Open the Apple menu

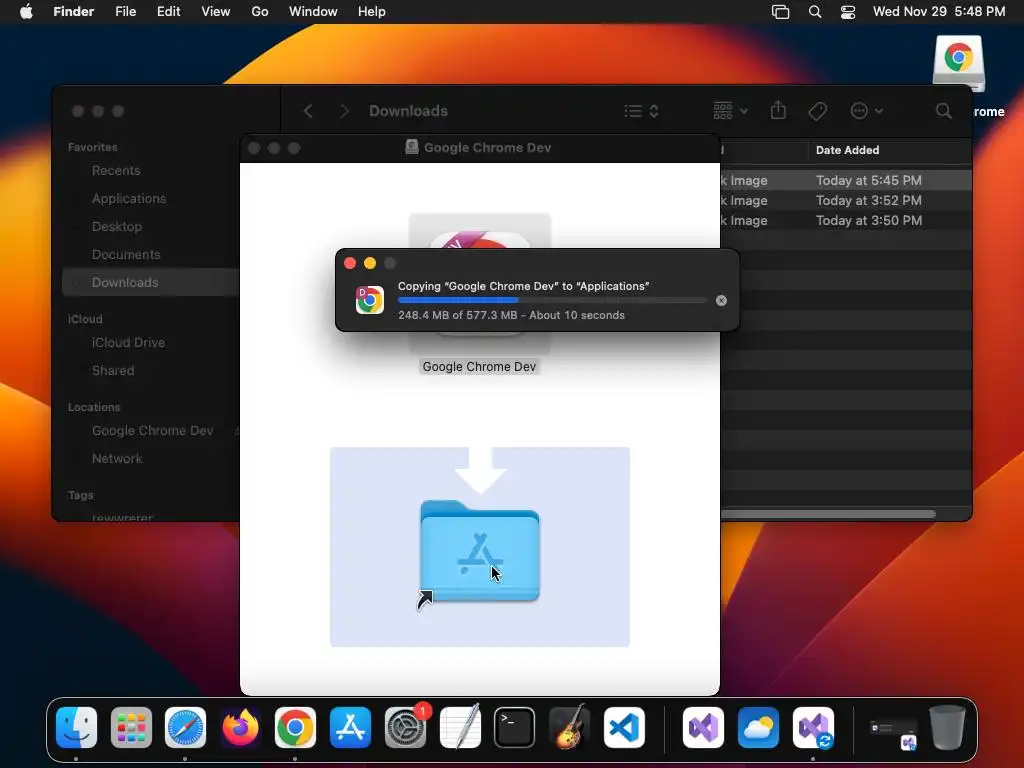pos(26,12)
